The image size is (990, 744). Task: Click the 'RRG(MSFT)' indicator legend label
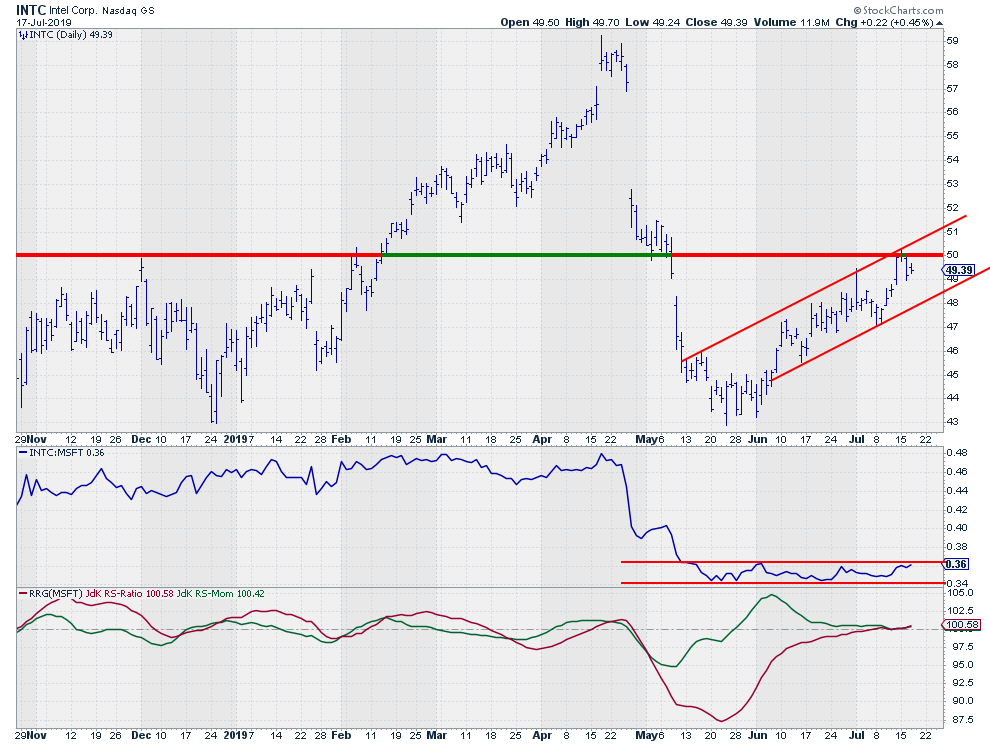pyautogui.click(x=56, y=594)
